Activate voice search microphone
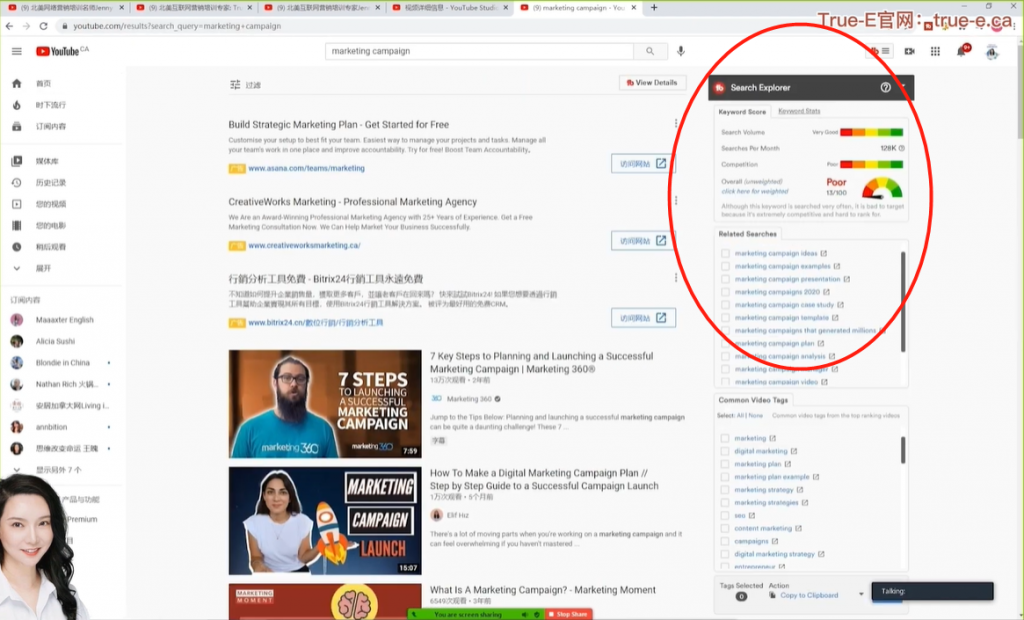Image resolution: width=1024 pixels, height=620 pixels. 681,51
